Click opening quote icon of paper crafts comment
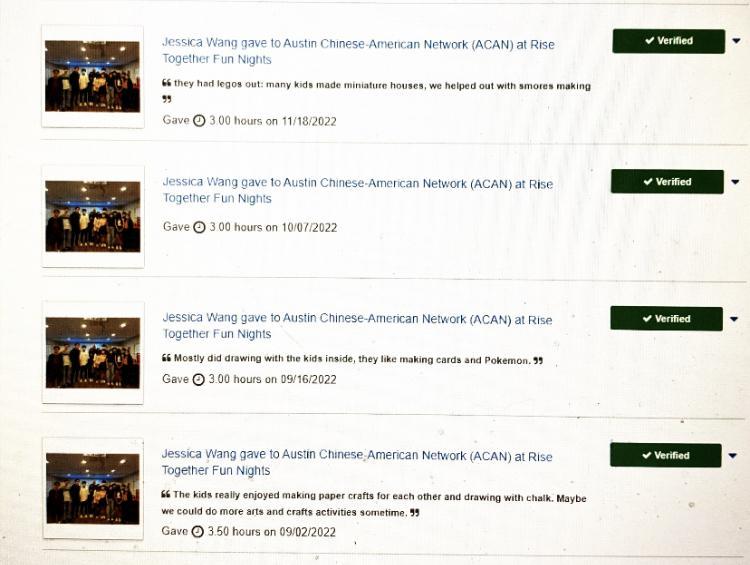 (x=166, y=494)
